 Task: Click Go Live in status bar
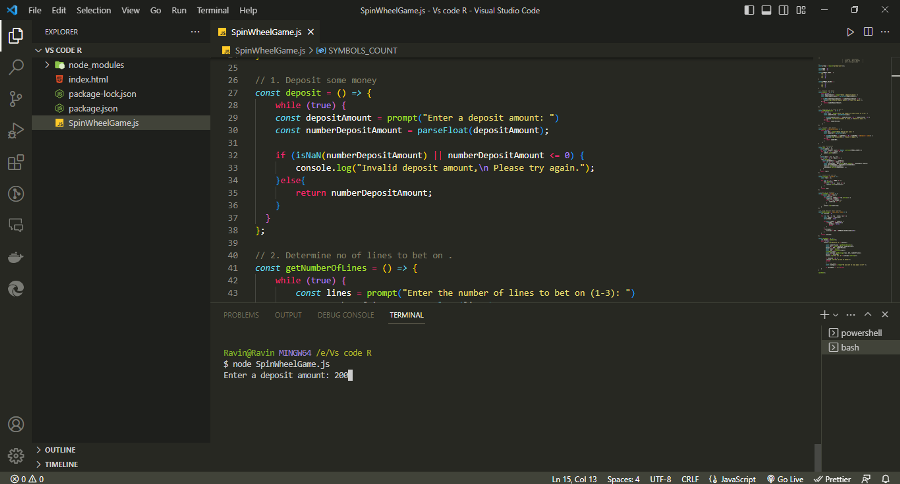point(785,479)
